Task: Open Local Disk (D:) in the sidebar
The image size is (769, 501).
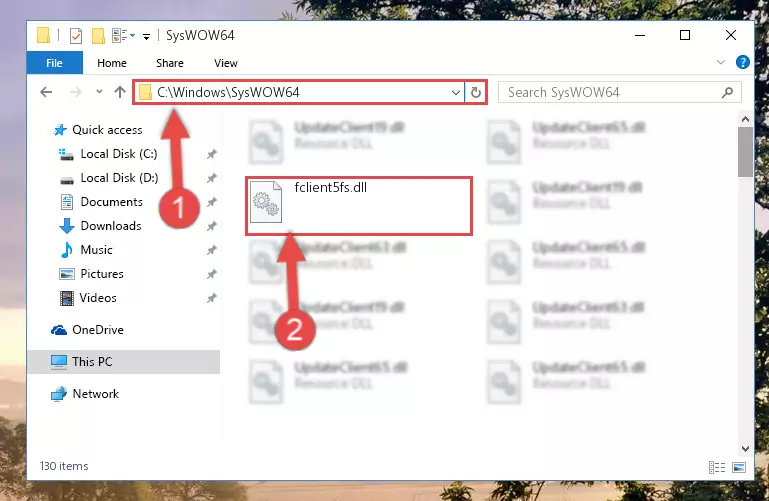Action: pos(119,178)
